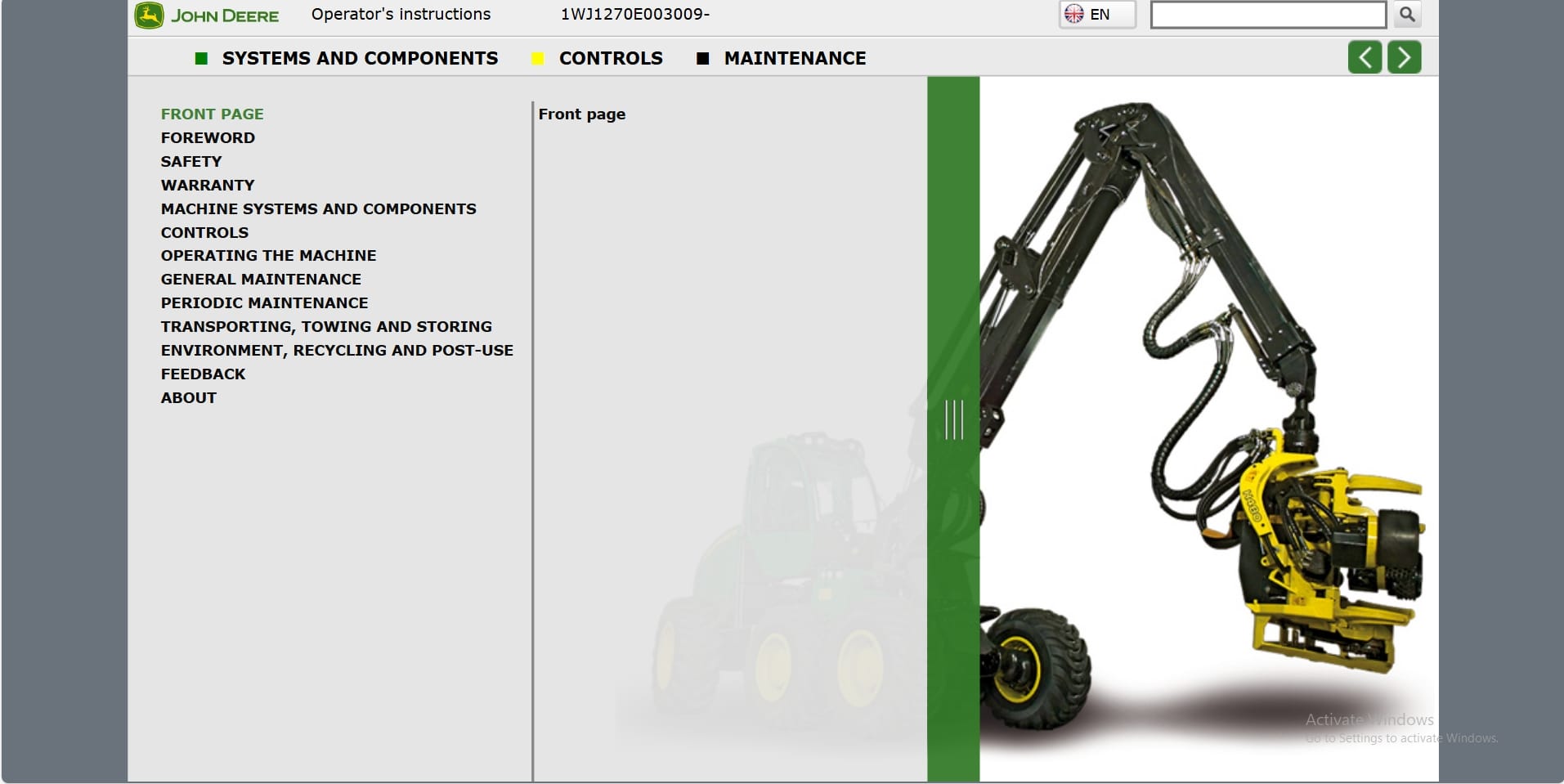1564x784 pixels.
Task: Click the yellow square beside Controls
Action: click(x=537, y=58)
